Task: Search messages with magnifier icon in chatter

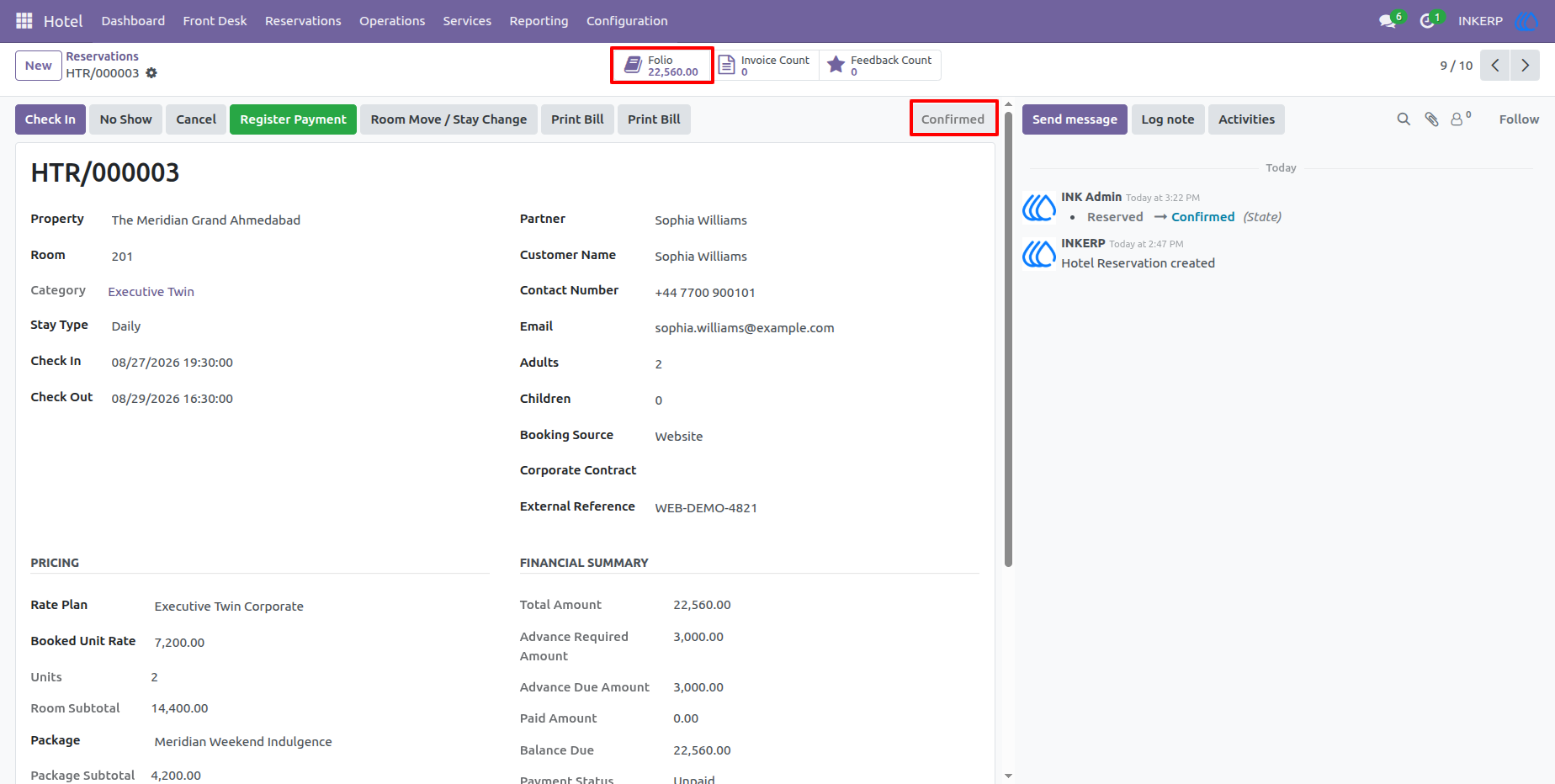Action: pyautogui.click(x=1404, y=119)
